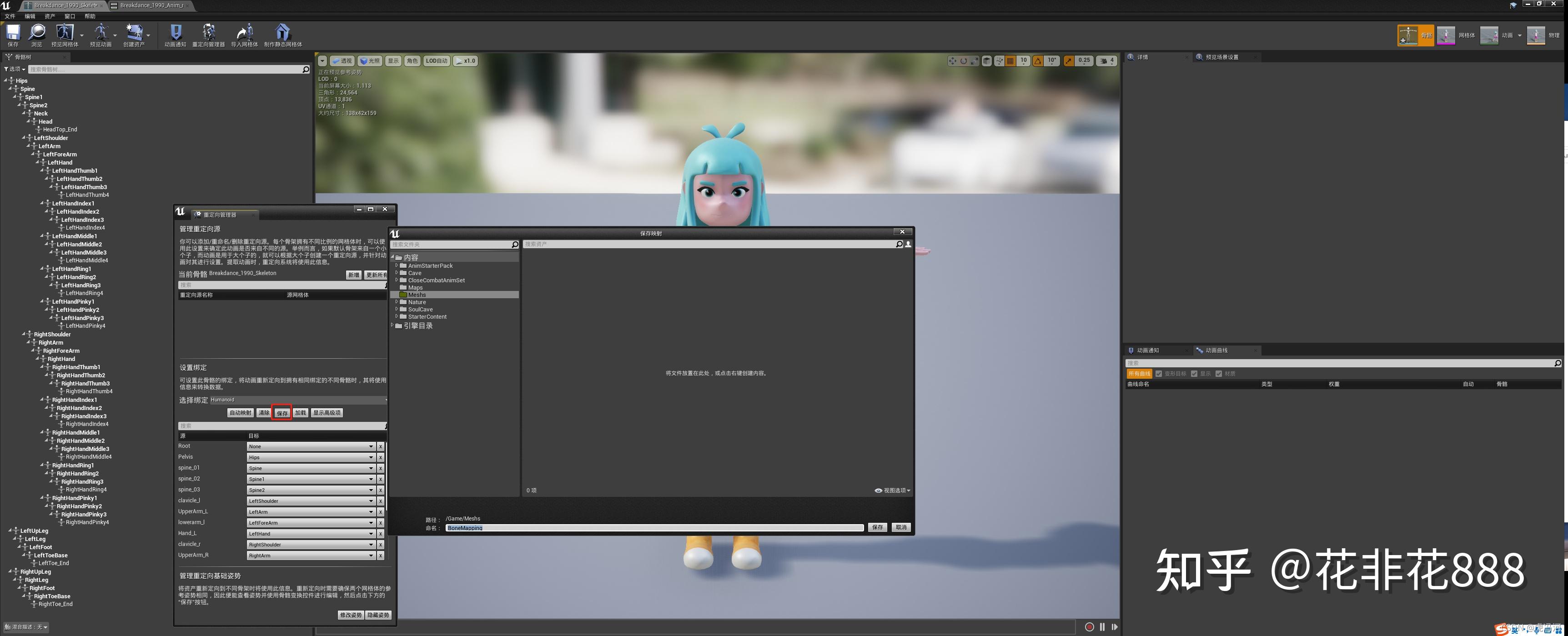This screenshot has height=636, width=1568.
Task: Click 取消 cancel in save dialog
Action: [x=901, y=527]
